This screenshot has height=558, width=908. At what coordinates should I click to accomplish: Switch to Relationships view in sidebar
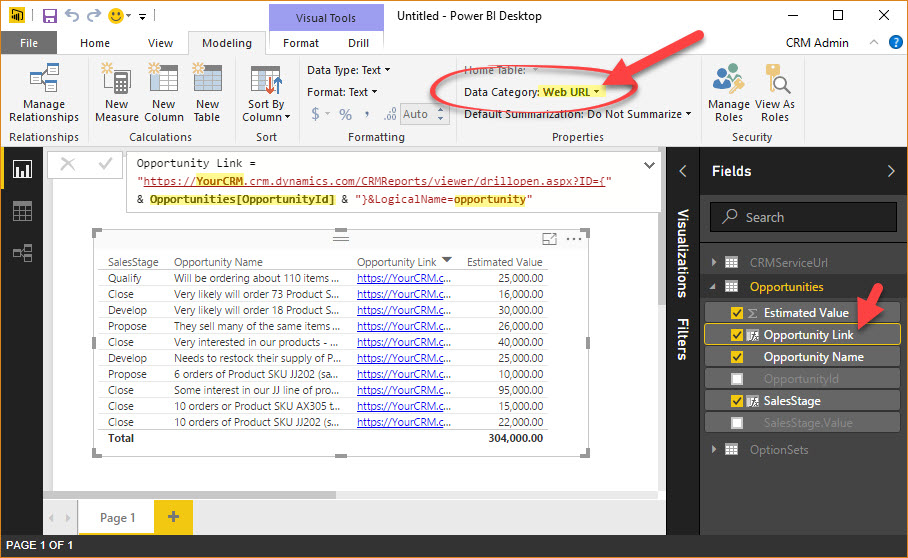(x=23, y=253)
